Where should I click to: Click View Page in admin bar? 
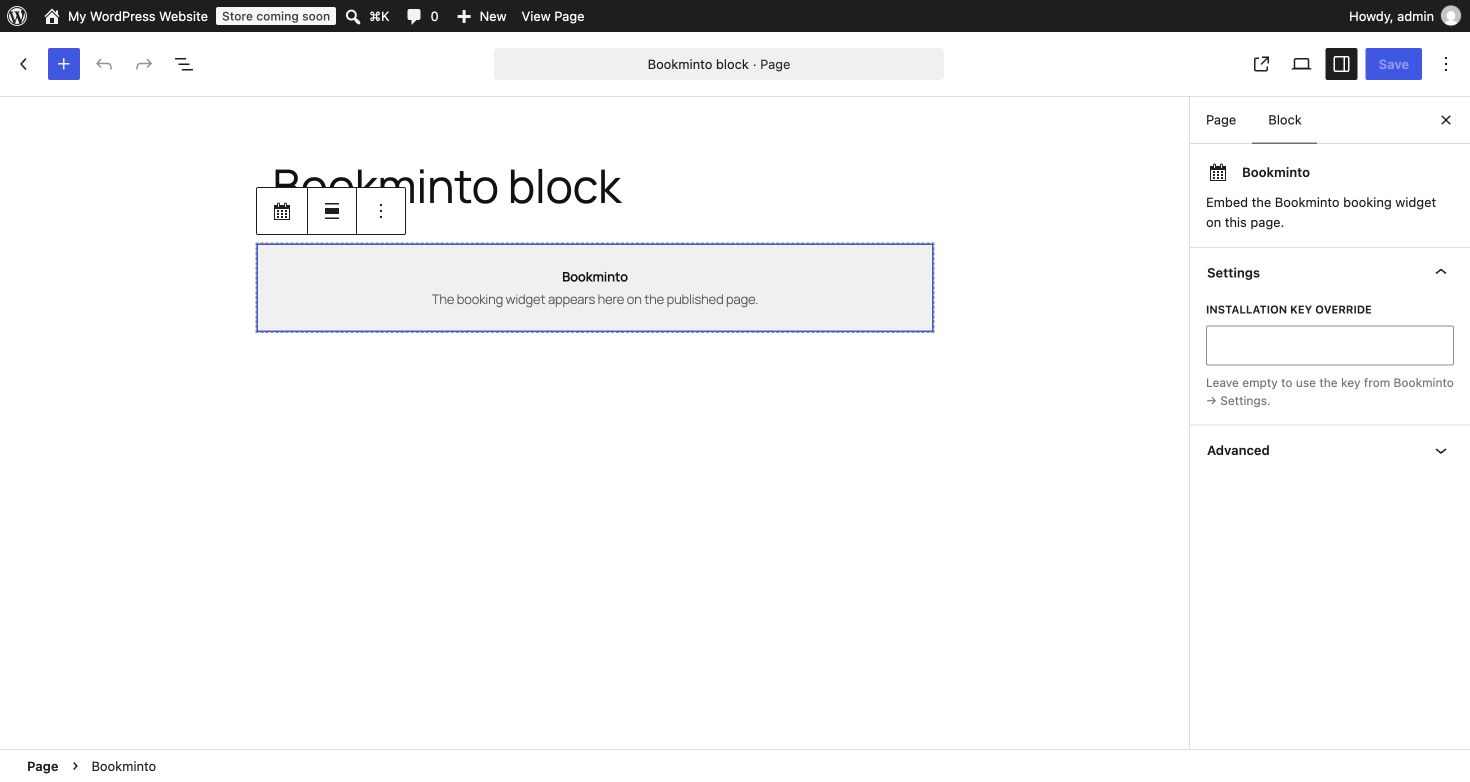pyautogui.click(x=553, y=16)
